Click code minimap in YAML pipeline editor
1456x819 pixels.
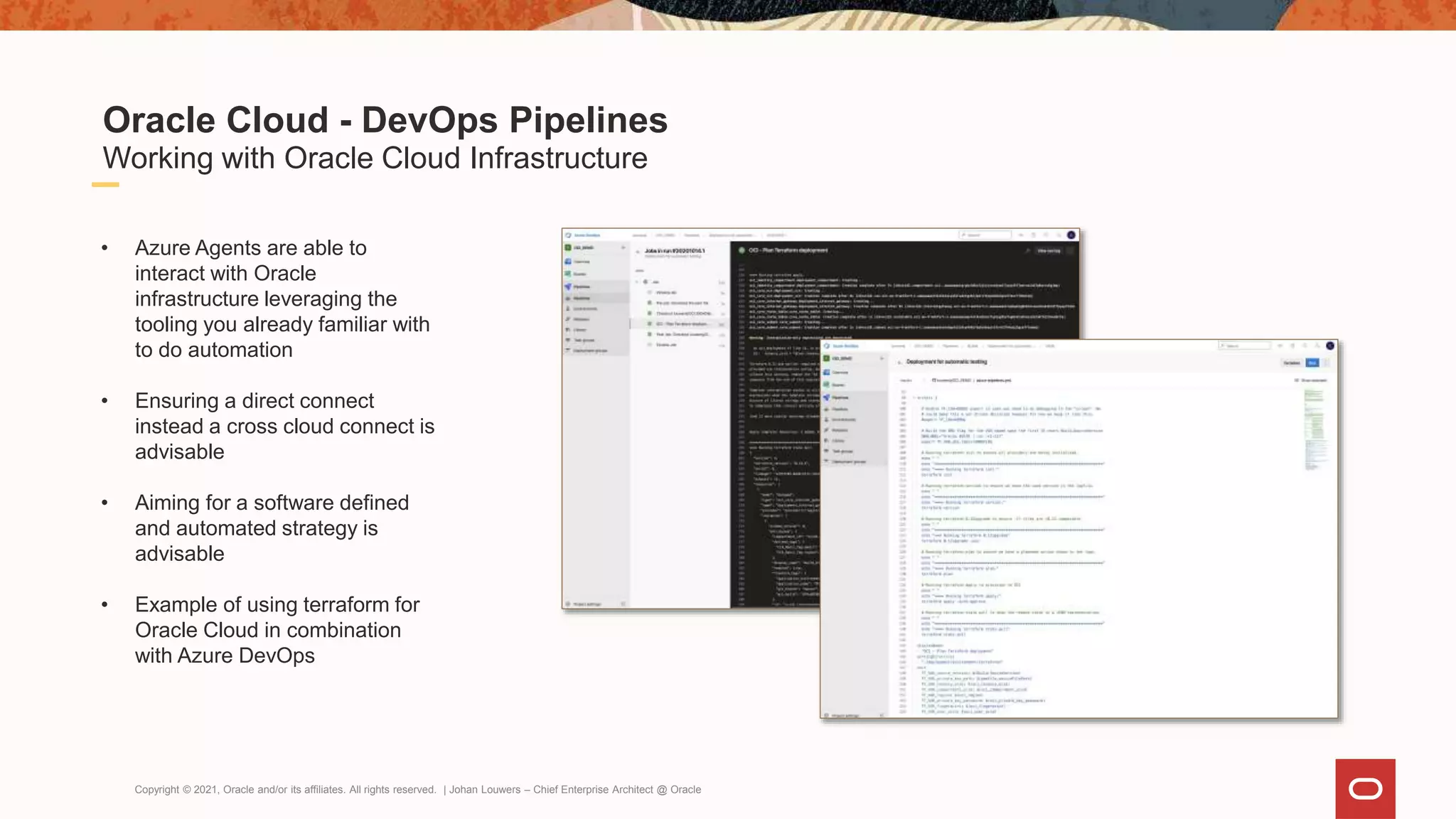click(1315, 430)
